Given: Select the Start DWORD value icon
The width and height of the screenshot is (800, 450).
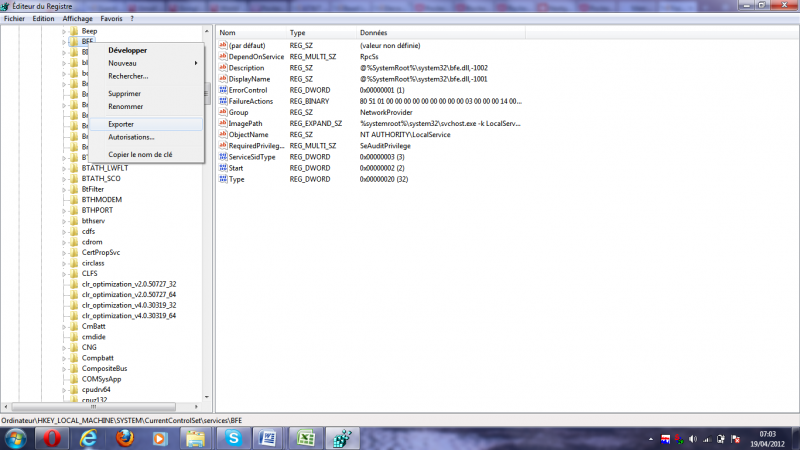Looking at the screenshot, I should (223, 168).
